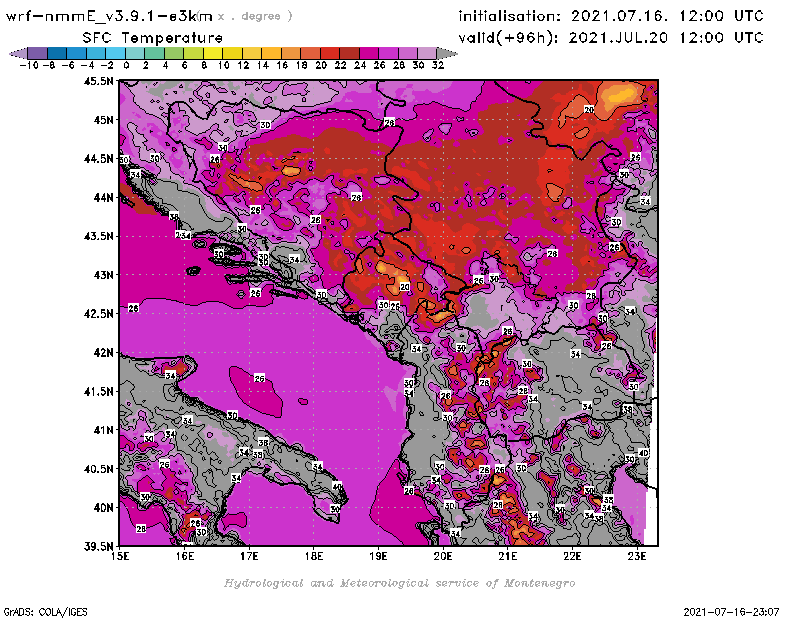Viewport: 800px width, 618px height.
Task: Select the "14" legend tick label
Action: 262,65
